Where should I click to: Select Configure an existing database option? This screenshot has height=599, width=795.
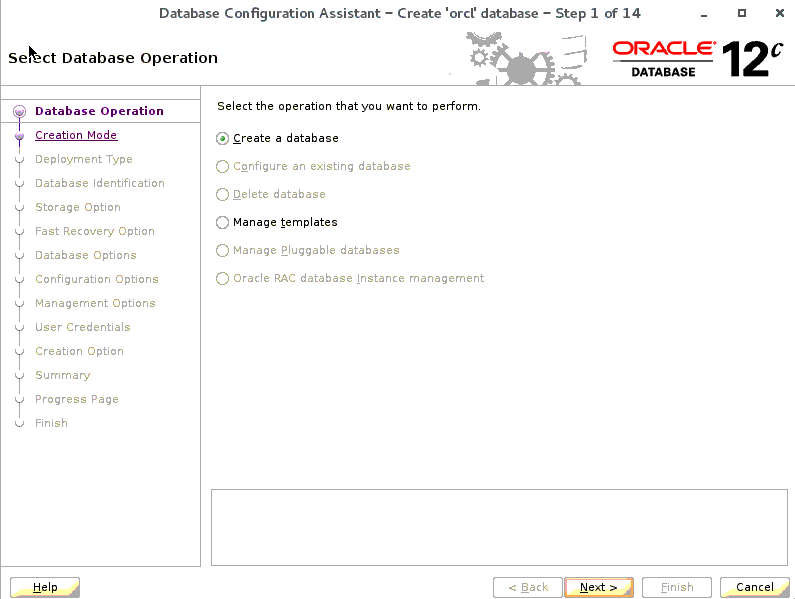pyautogui.click(x=223, y=167)
